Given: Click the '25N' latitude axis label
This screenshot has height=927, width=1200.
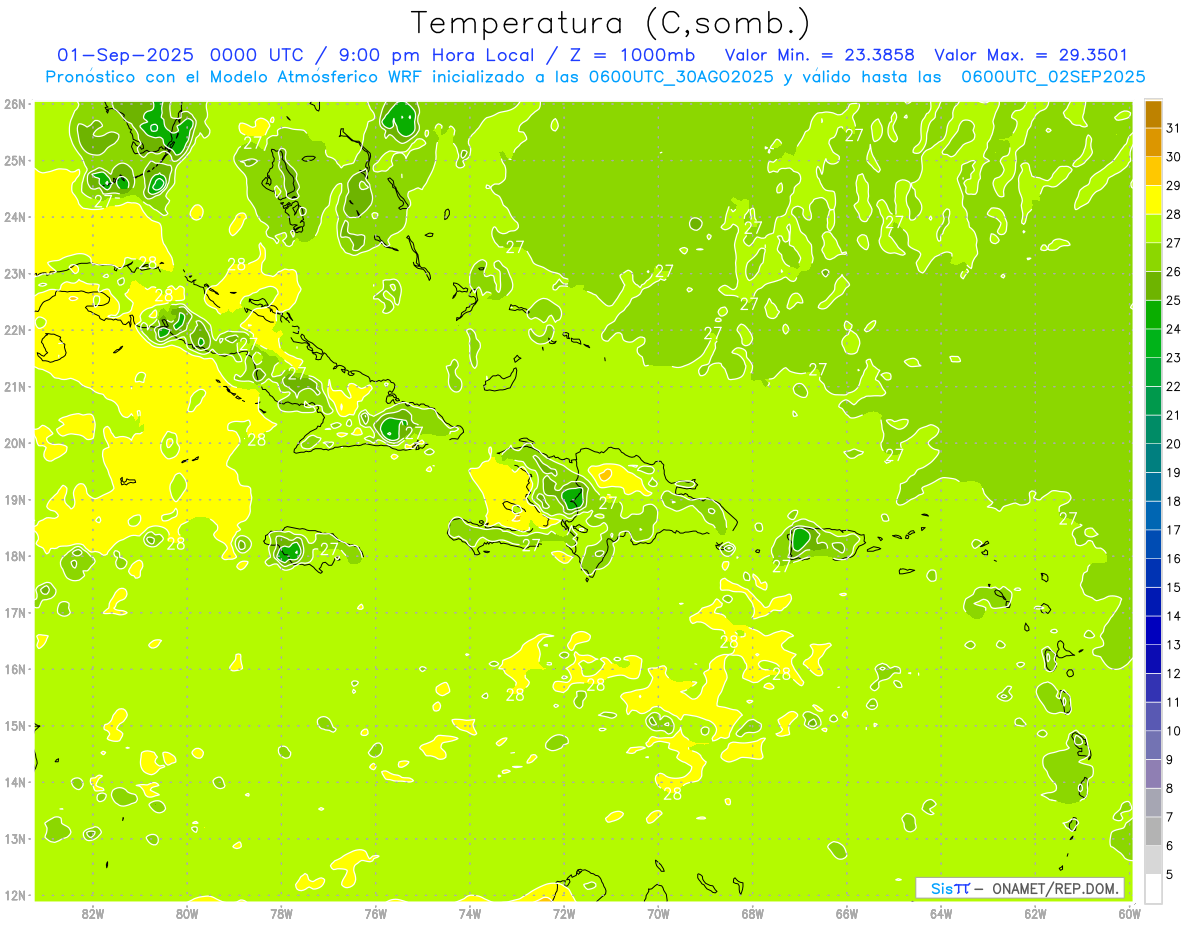Looking at the screenshot, I should (x=14, y=160).
